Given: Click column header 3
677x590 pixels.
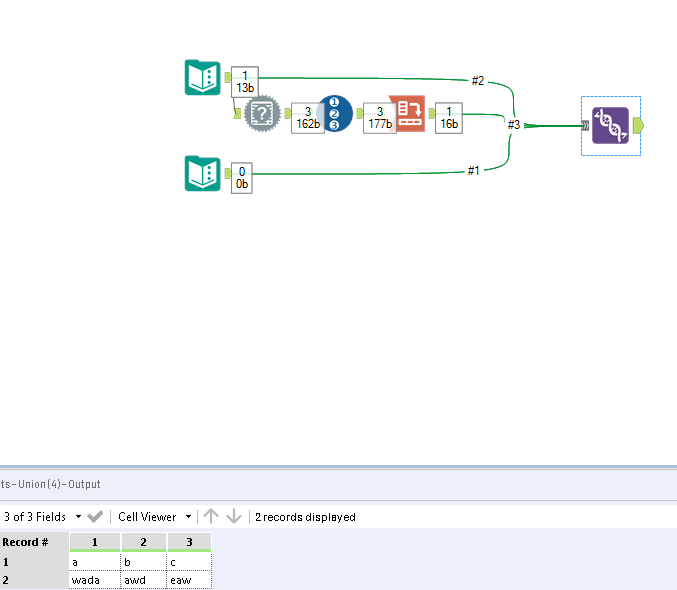Looking at the screenshot, I should tap(189, 542).
